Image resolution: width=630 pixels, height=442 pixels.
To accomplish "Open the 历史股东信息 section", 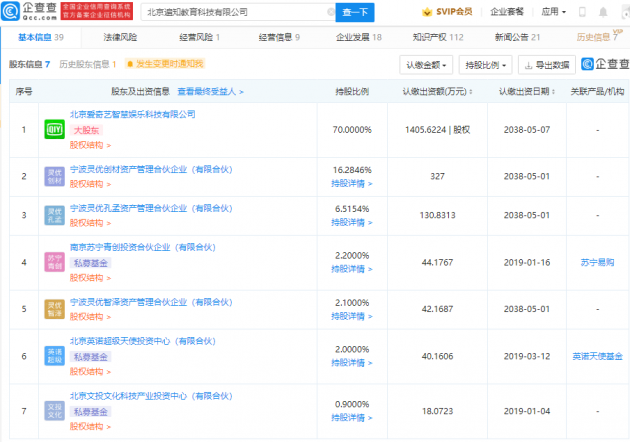I will 86,64.
